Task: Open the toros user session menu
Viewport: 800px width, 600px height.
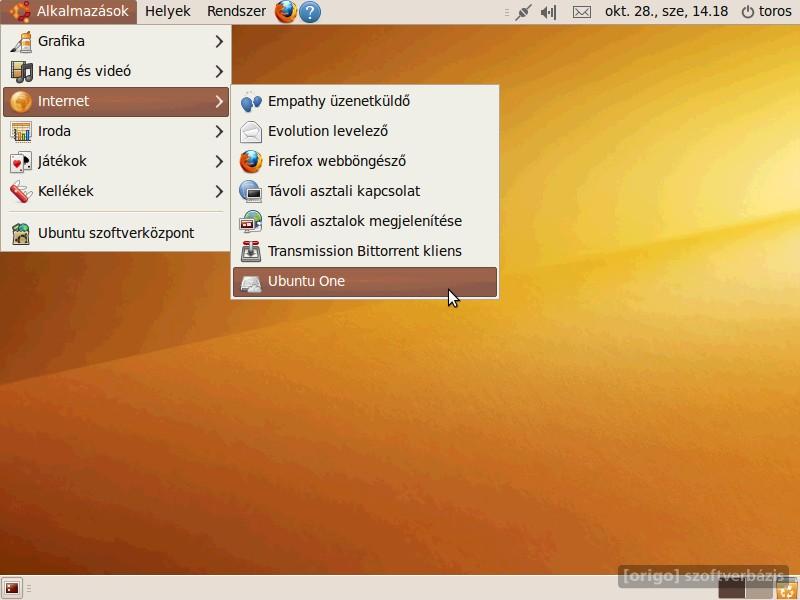Action: tap(766, 11)
